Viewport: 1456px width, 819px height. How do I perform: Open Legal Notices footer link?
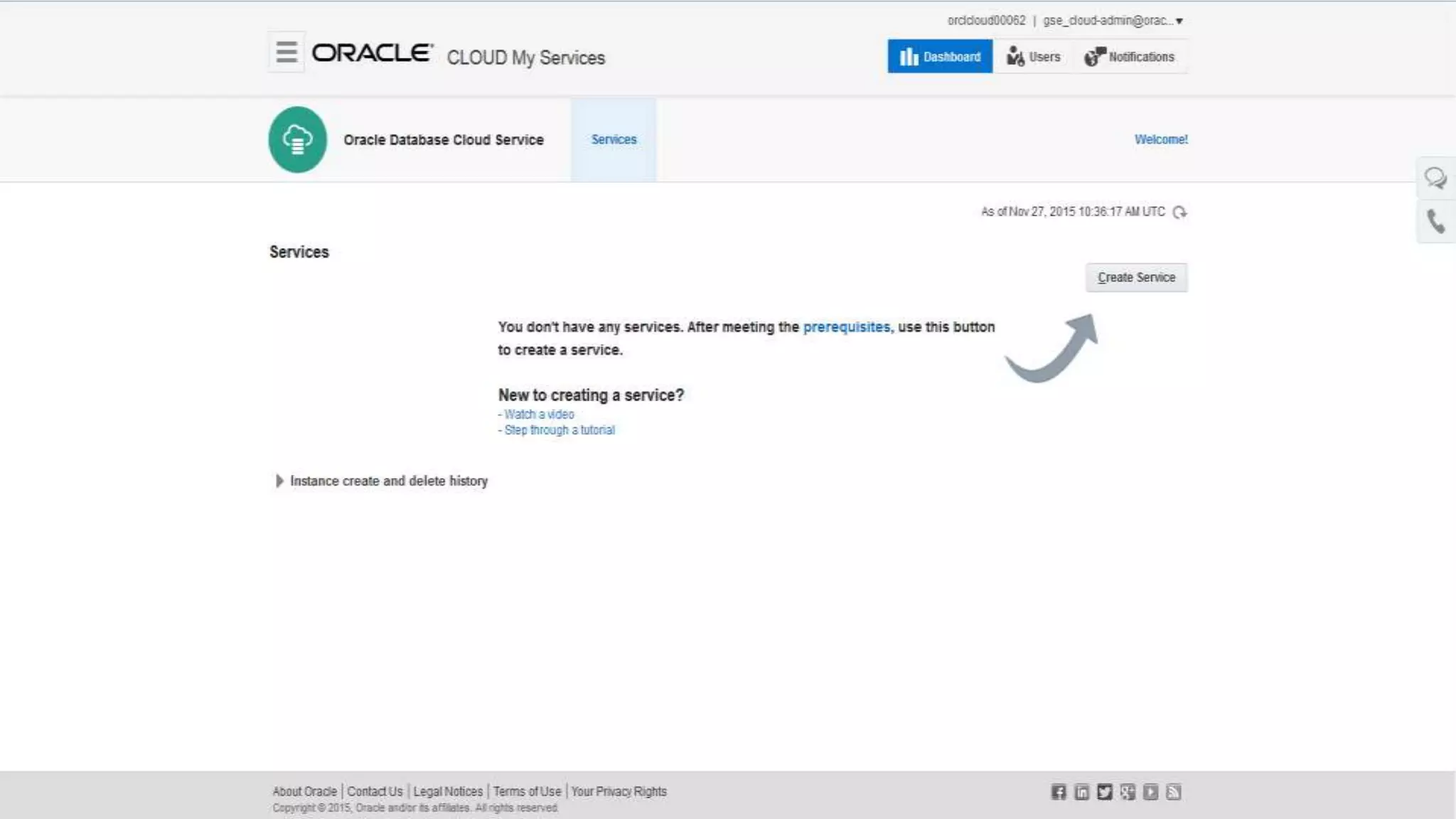448,791
